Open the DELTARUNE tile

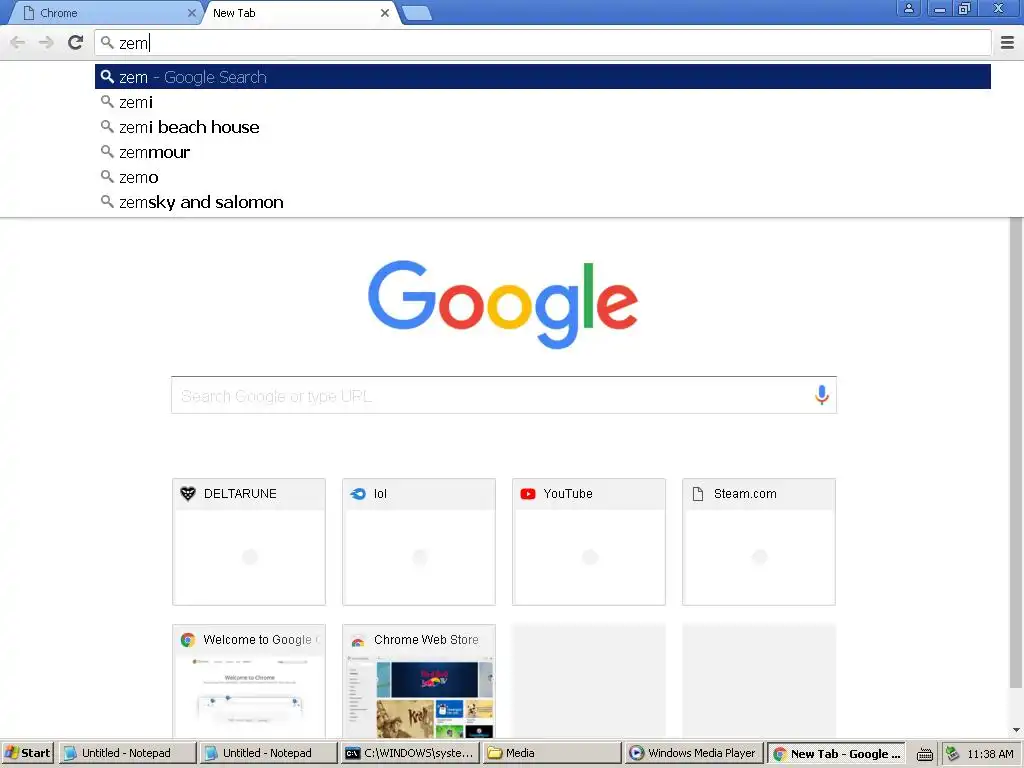(x=249, y=541)
